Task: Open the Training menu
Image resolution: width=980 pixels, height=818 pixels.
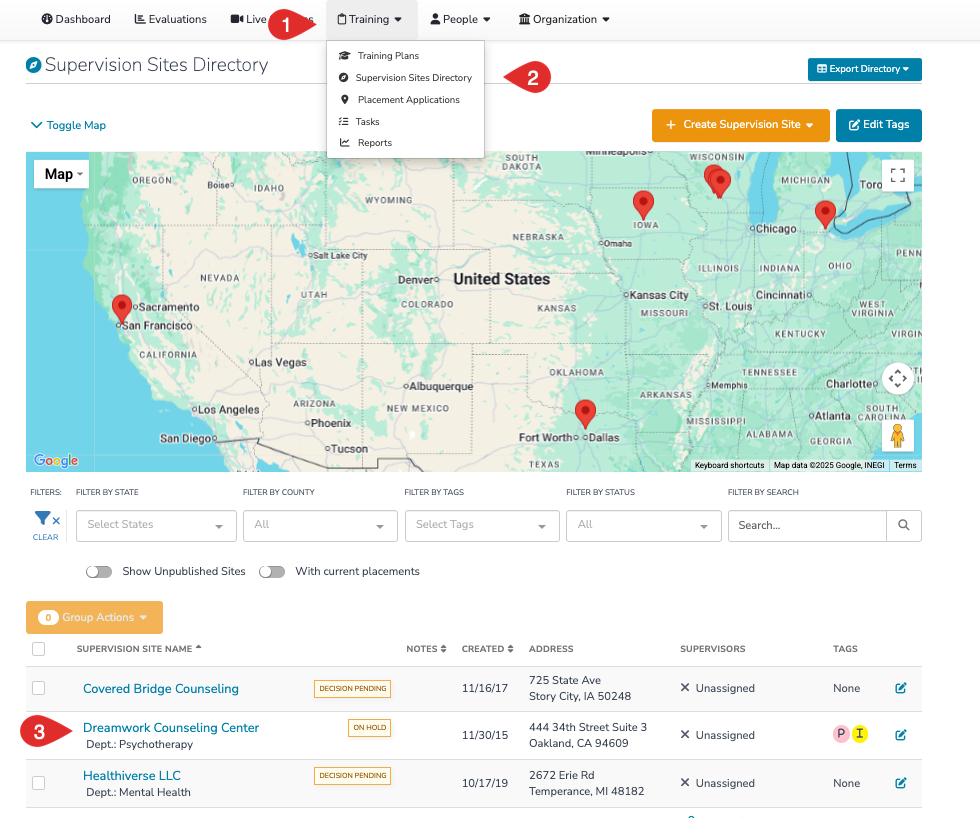Action: [x=369, y=19]
